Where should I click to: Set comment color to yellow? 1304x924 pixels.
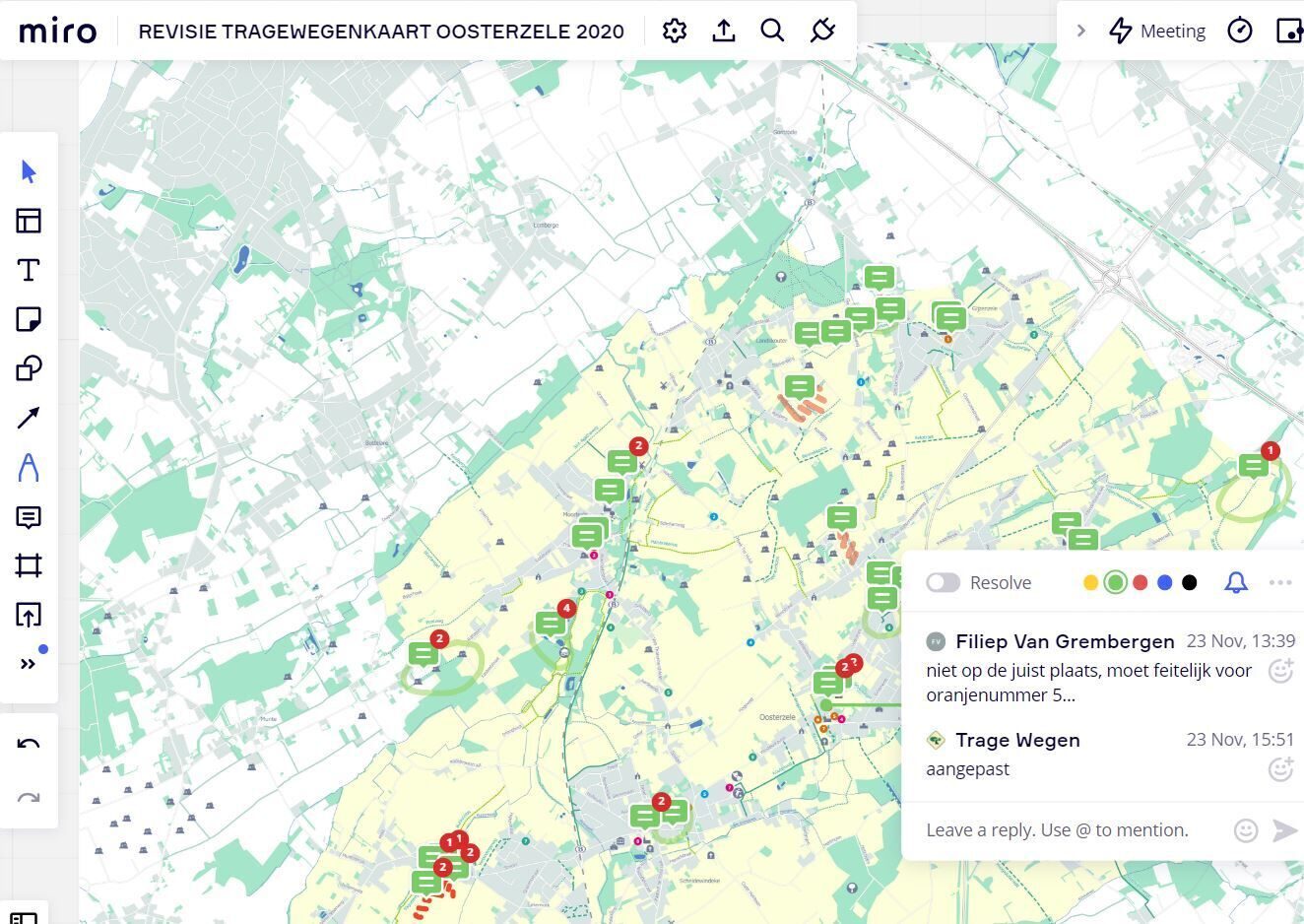1090,582
